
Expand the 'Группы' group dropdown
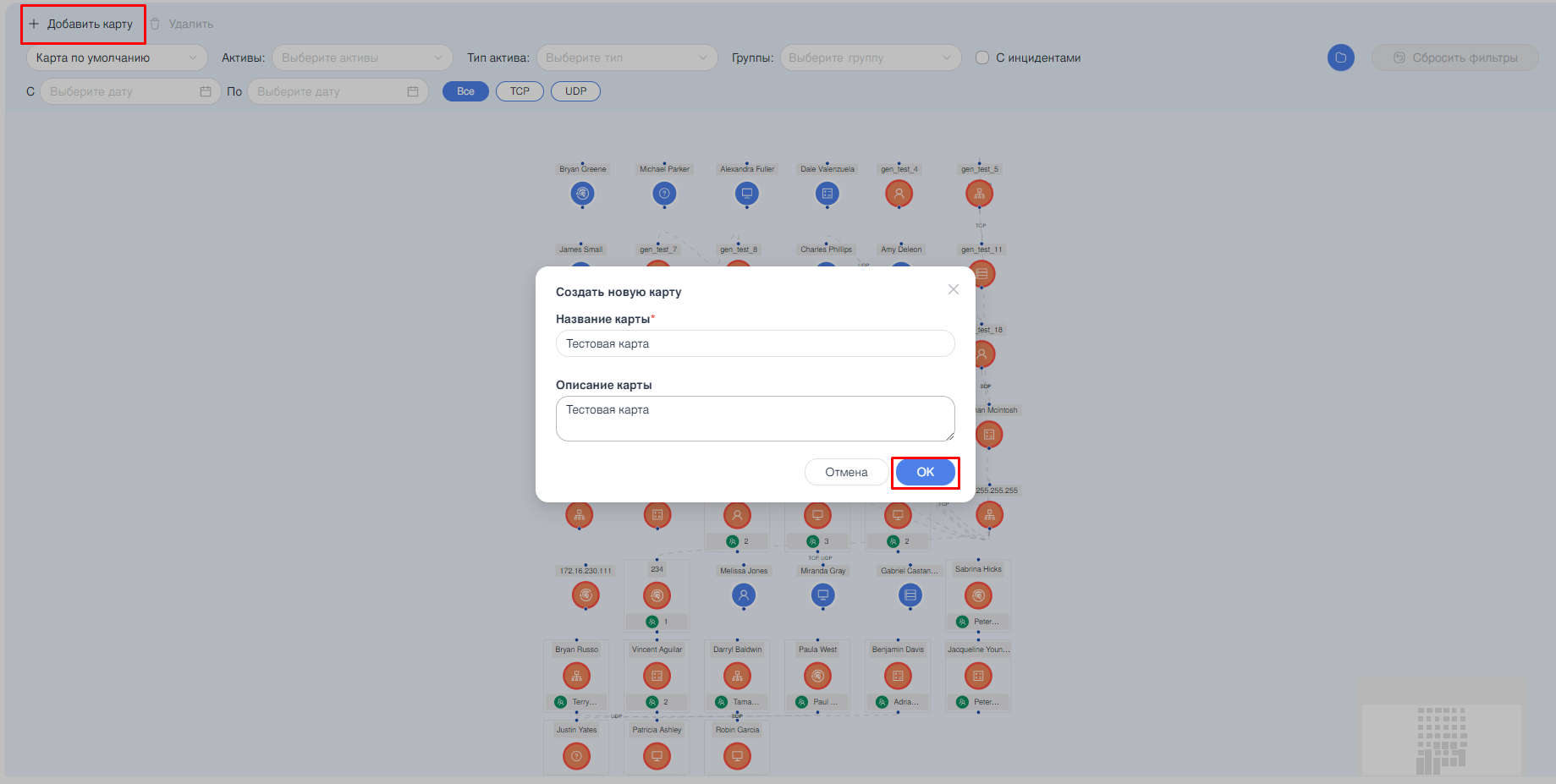869,58
